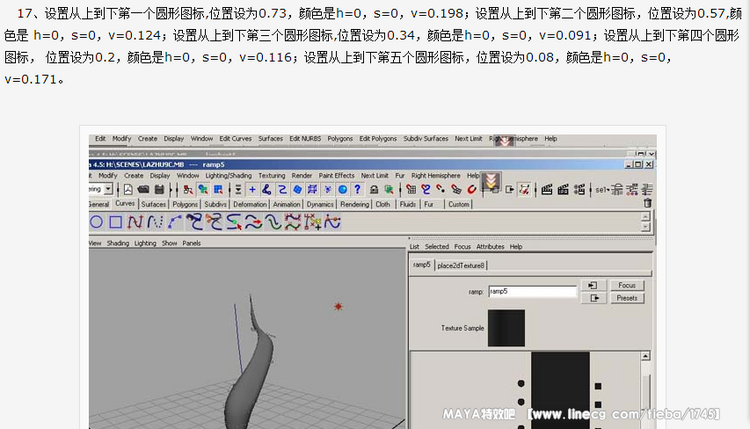Click the question mark snap help icon
This screenshot has height=429, width=750.
click(x=355, y=189)
